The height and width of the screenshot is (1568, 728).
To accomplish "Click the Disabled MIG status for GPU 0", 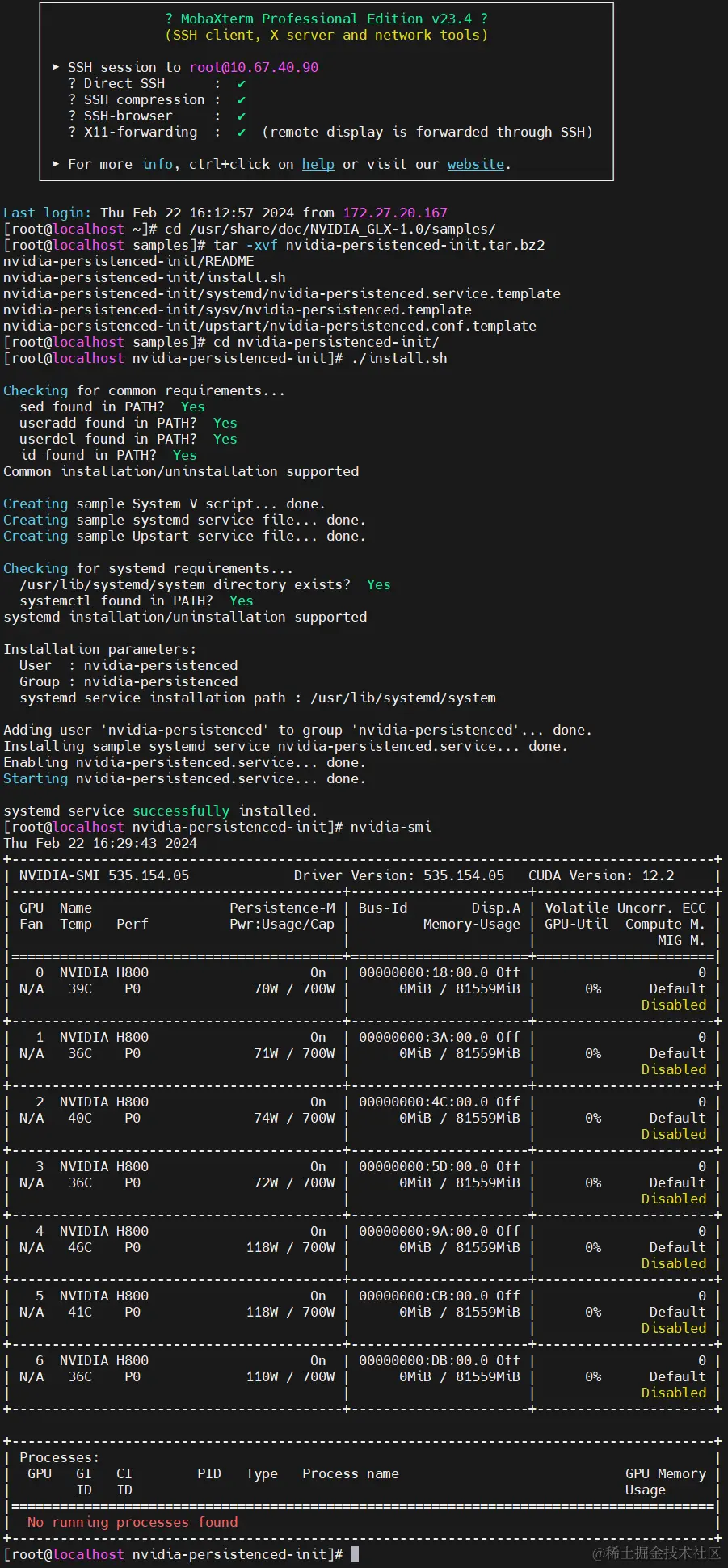I will point(674,1005).
